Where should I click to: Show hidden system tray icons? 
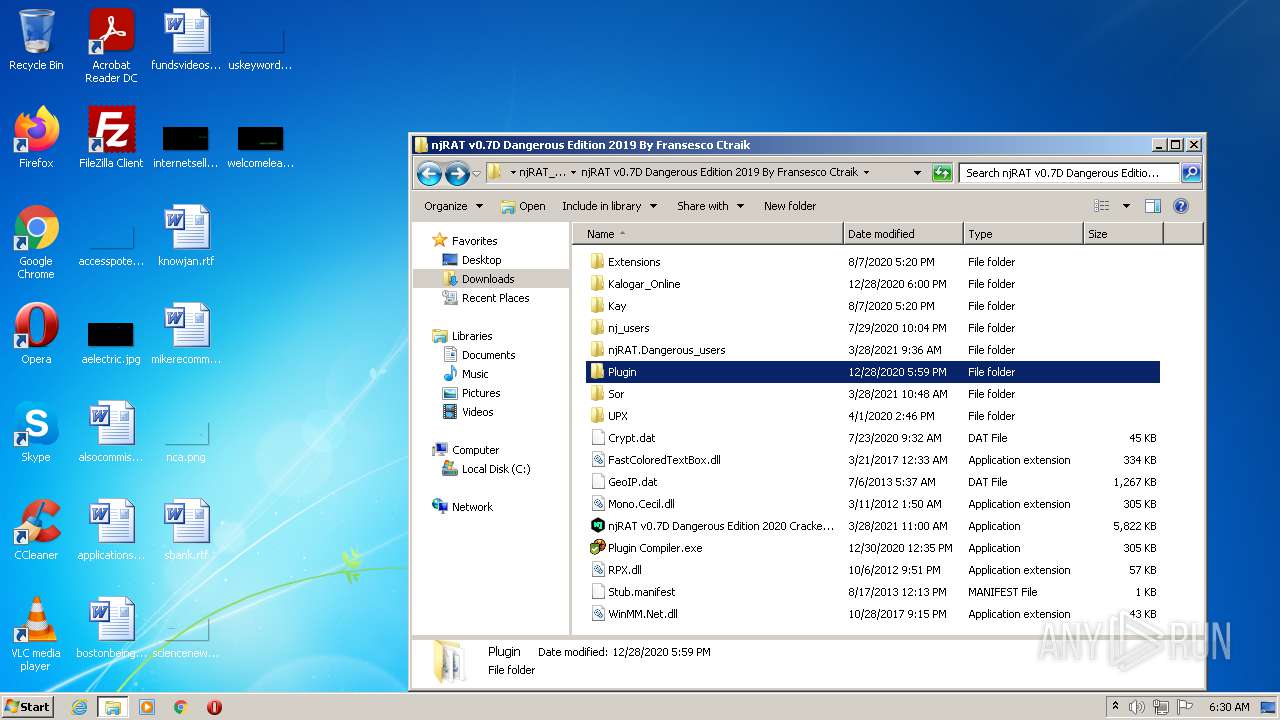(x=1115, y=707)
